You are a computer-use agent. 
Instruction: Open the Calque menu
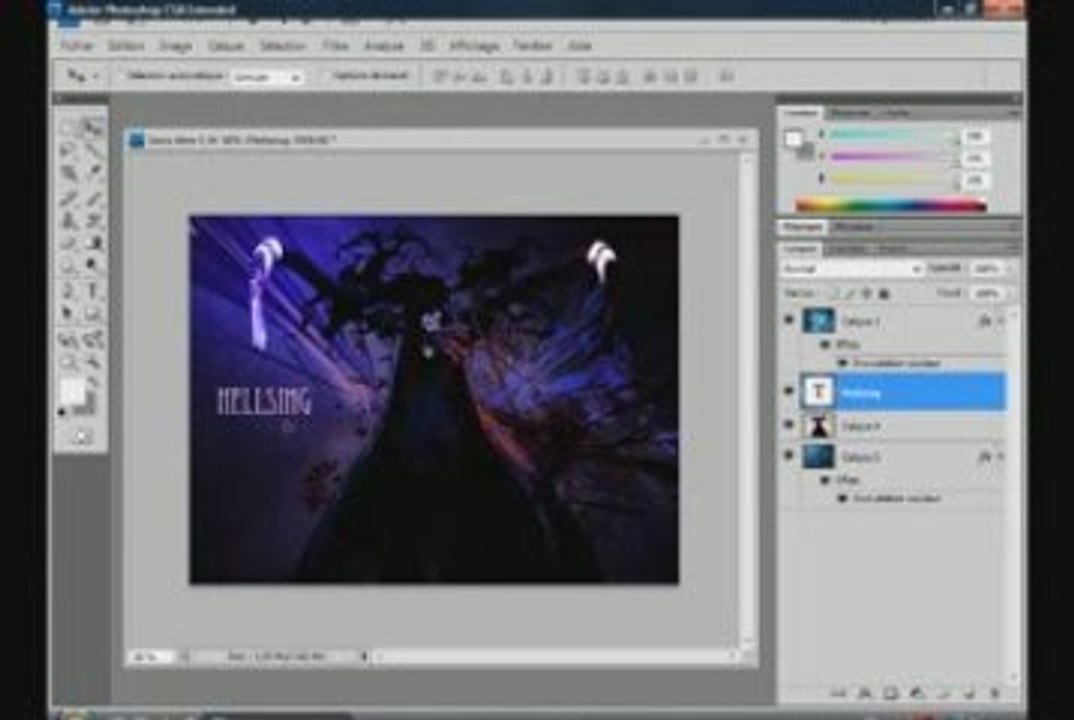pos(226,46)
